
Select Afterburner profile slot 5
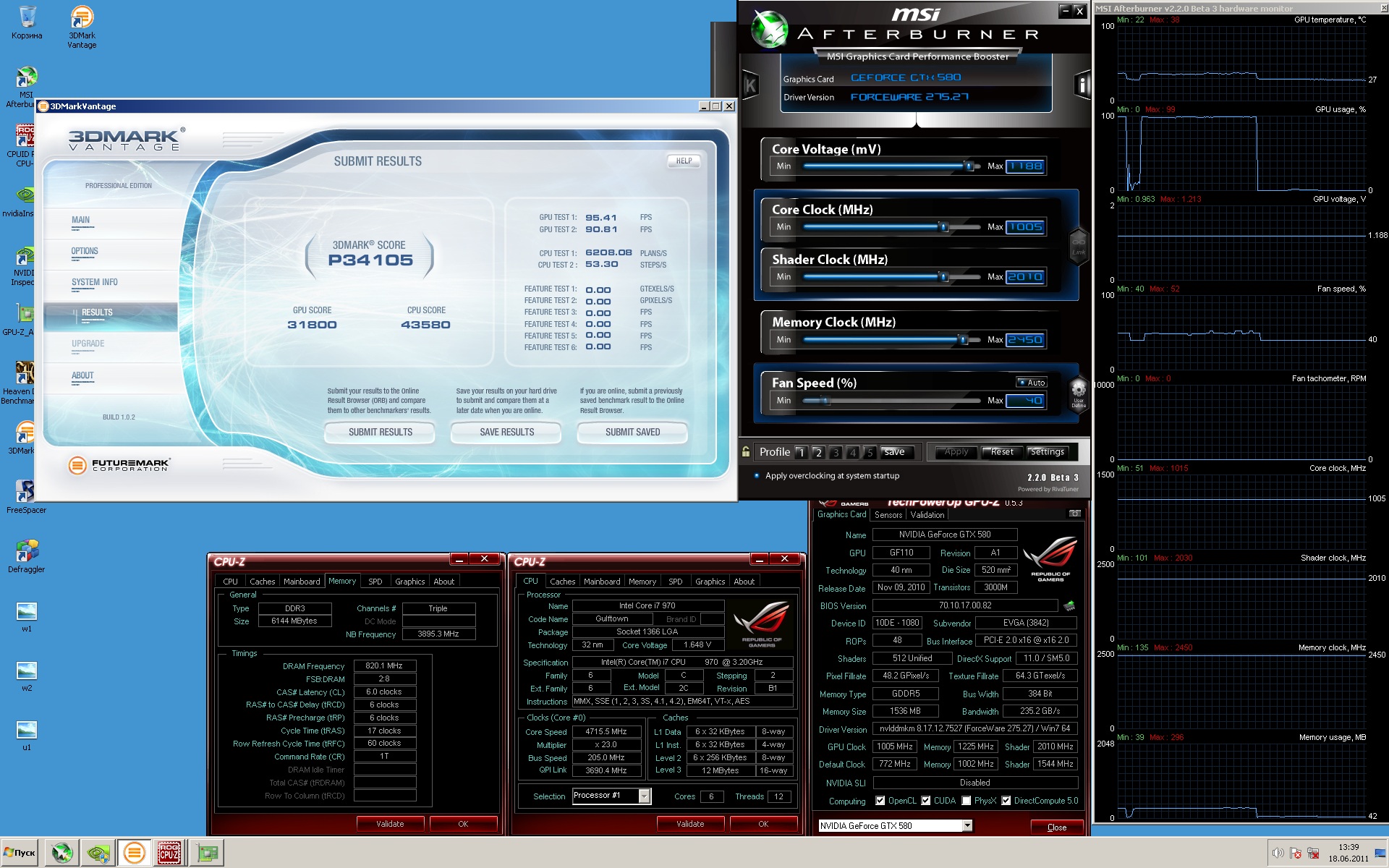[x=870, y=452]
